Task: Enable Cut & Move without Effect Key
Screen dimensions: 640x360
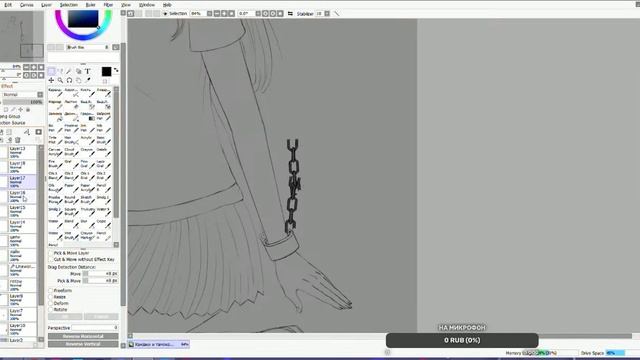Action: (x=51, y=260)
